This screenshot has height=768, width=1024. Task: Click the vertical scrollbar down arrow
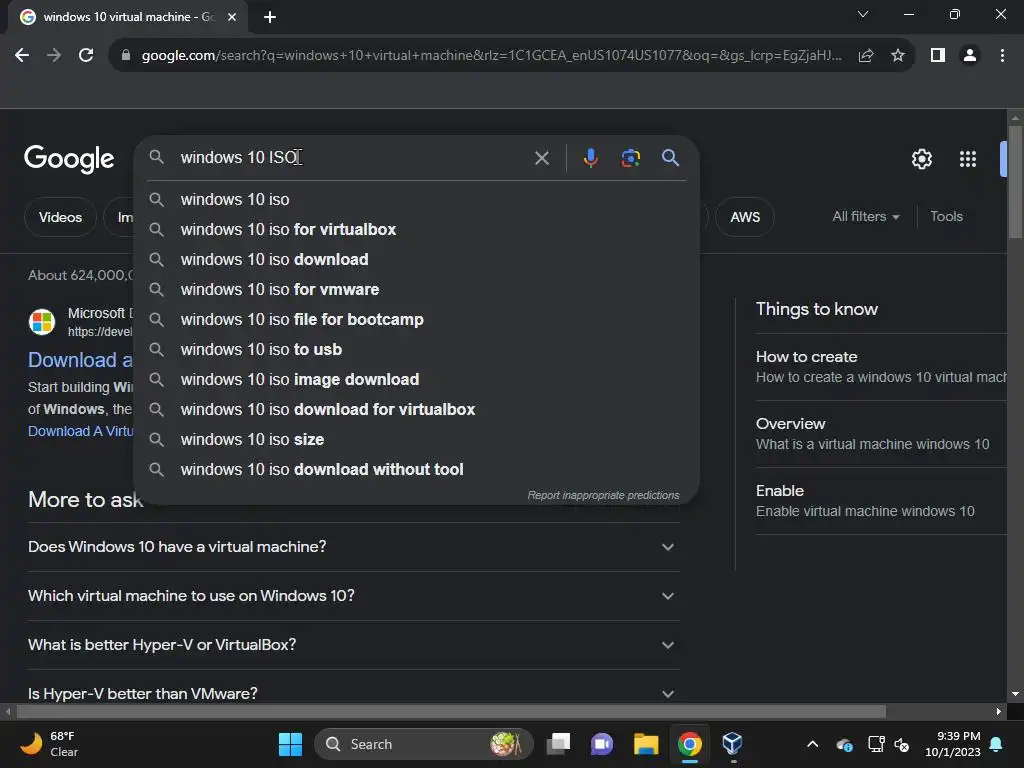1015,694
